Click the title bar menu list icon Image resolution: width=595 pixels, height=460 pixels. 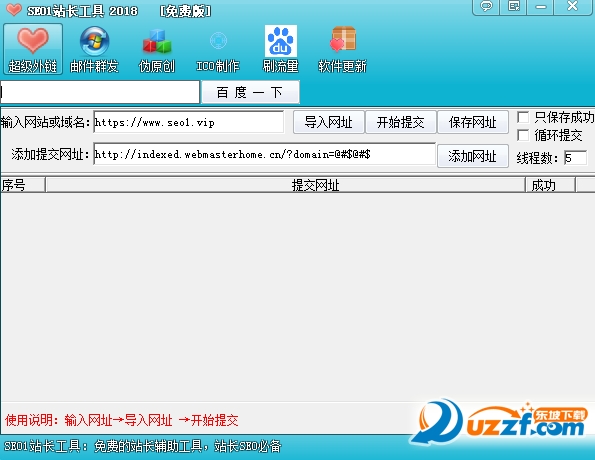click(x=514, y=6)
